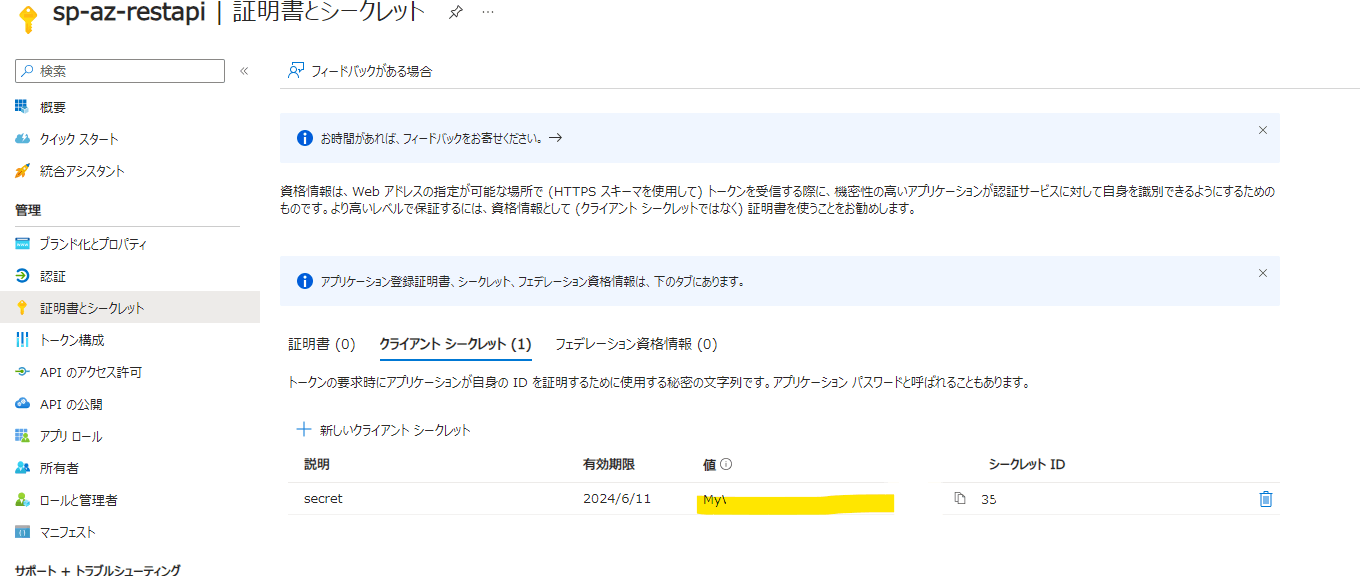Click info icon on アプリケーション登録証明書 banner

[x=305, y=281]
